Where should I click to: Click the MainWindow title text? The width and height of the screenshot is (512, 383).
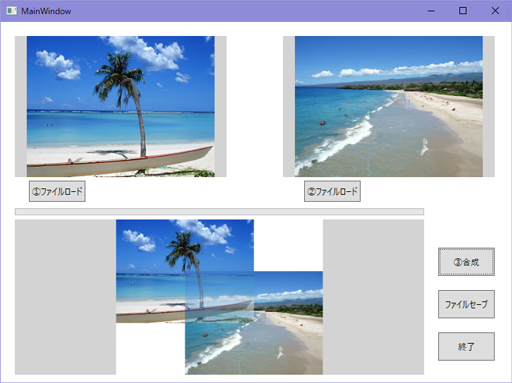point(46,11)
